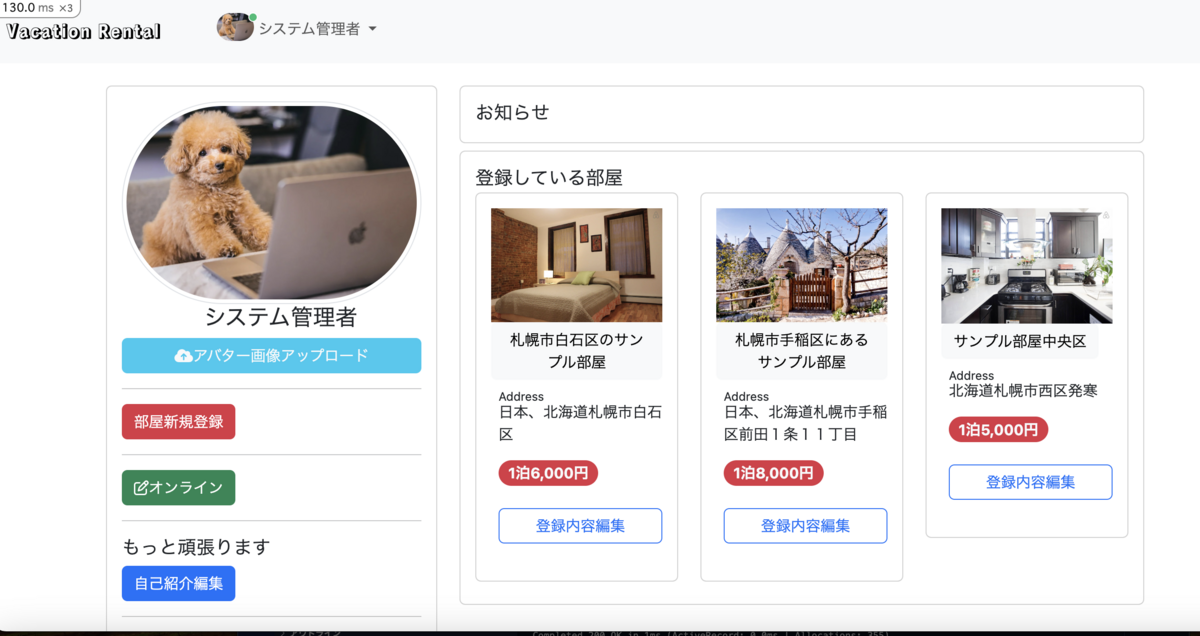
Task: Edit listing priced at 1泊5,000円
Action: (1030, 482)
